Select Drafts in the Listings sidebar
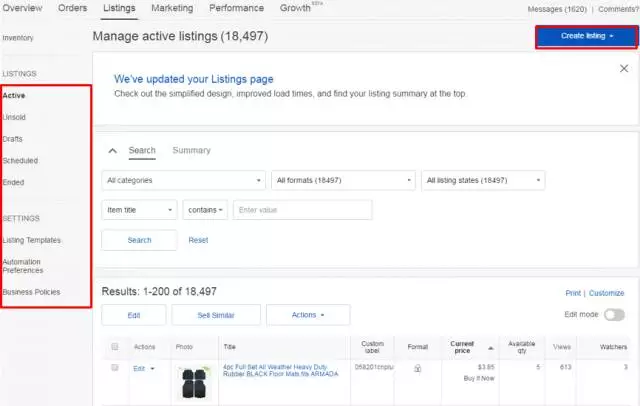This screenshot has width=640, height=406. point(12,139)
